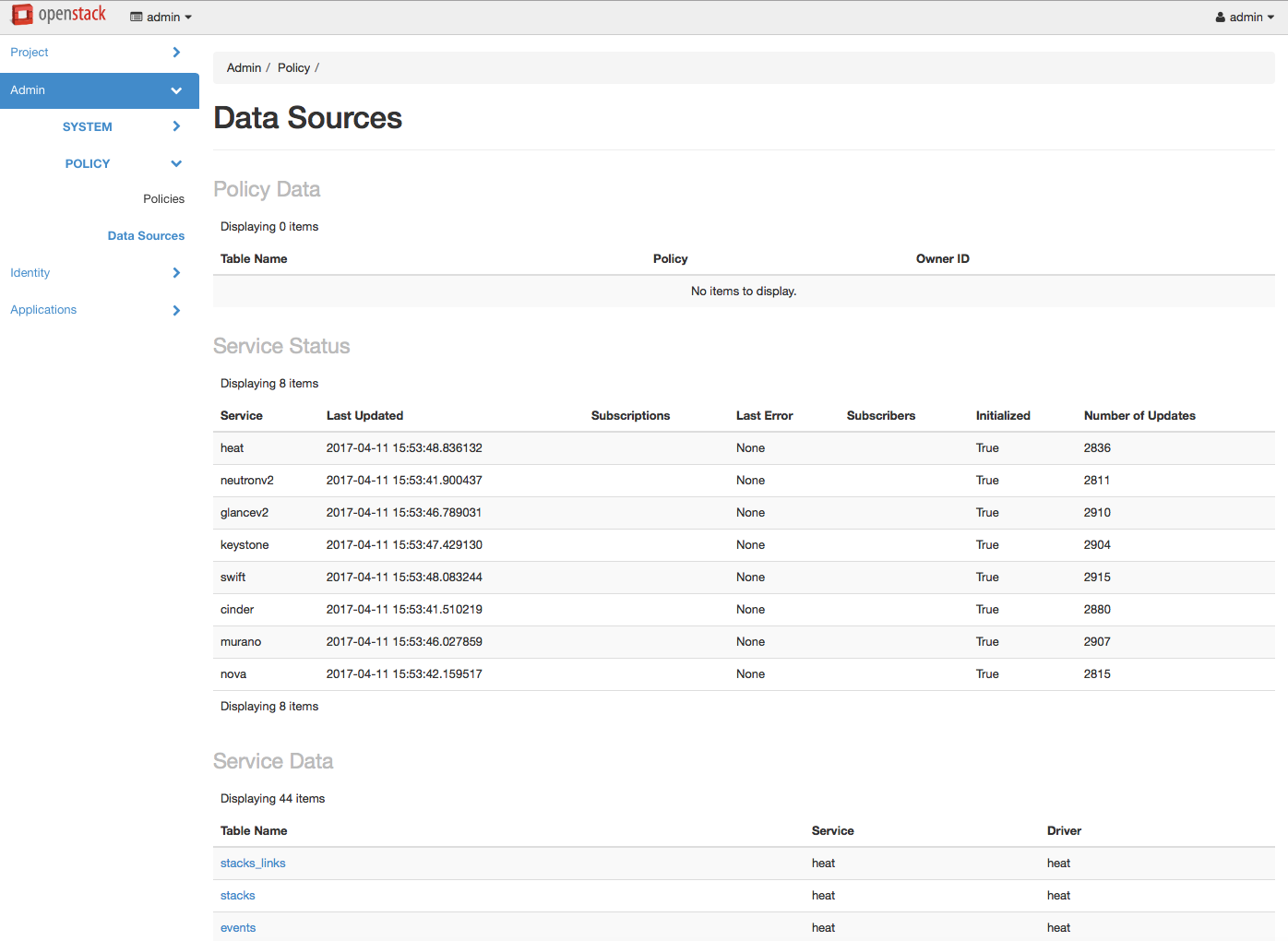
Task: Select Data Sources in the sidebar
Action: point(146,236)
